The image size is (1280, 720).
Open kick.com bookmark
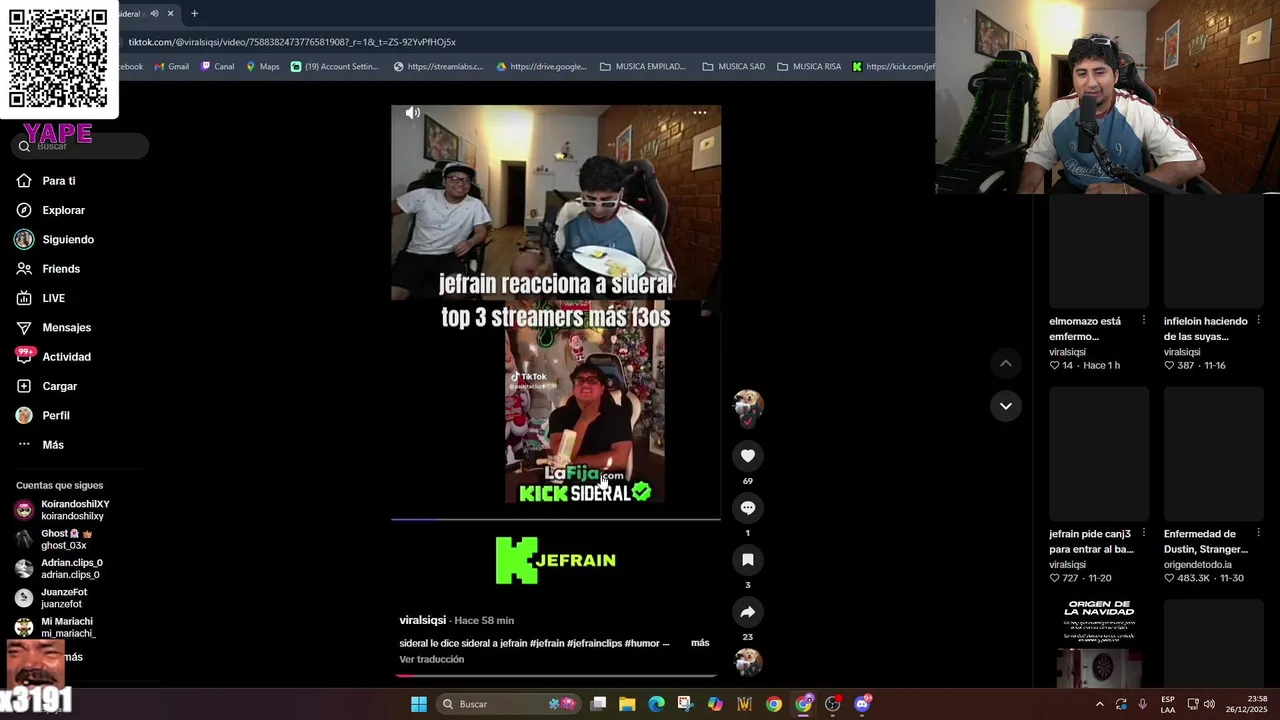coord(893,67)
